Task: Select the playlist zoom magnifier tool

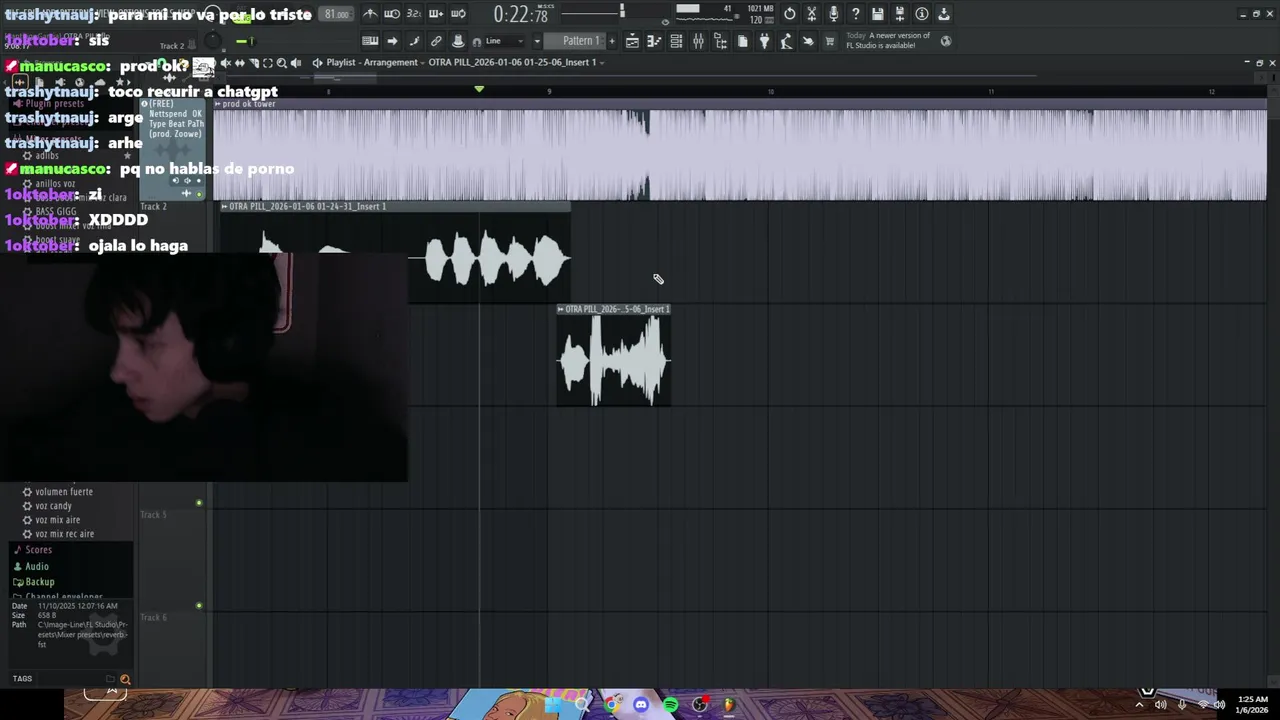Action: coord(282,63)
